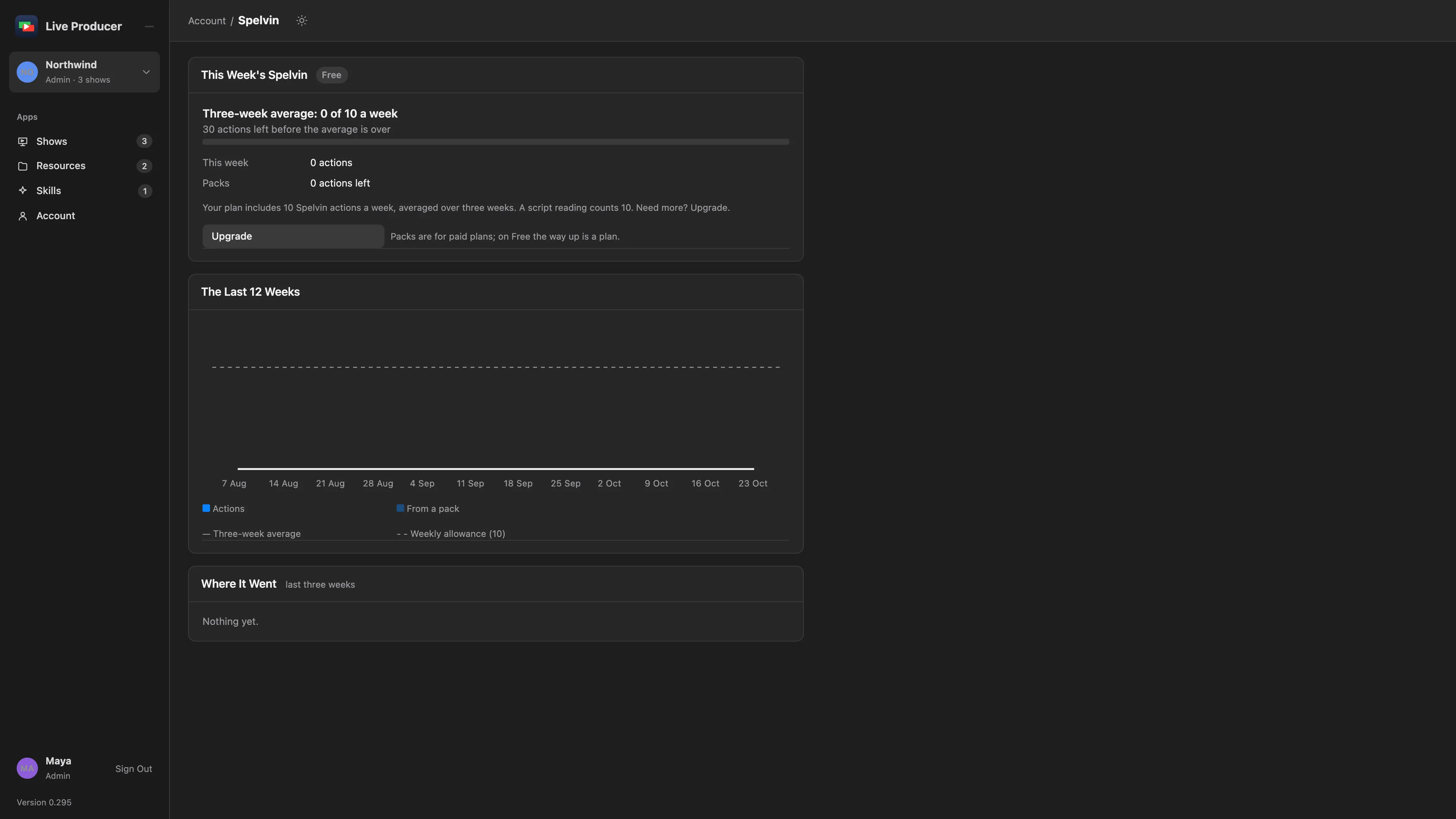1456x819 pixels.
Task: Click the three-week average progress bar
Action: tap(496, 142)
